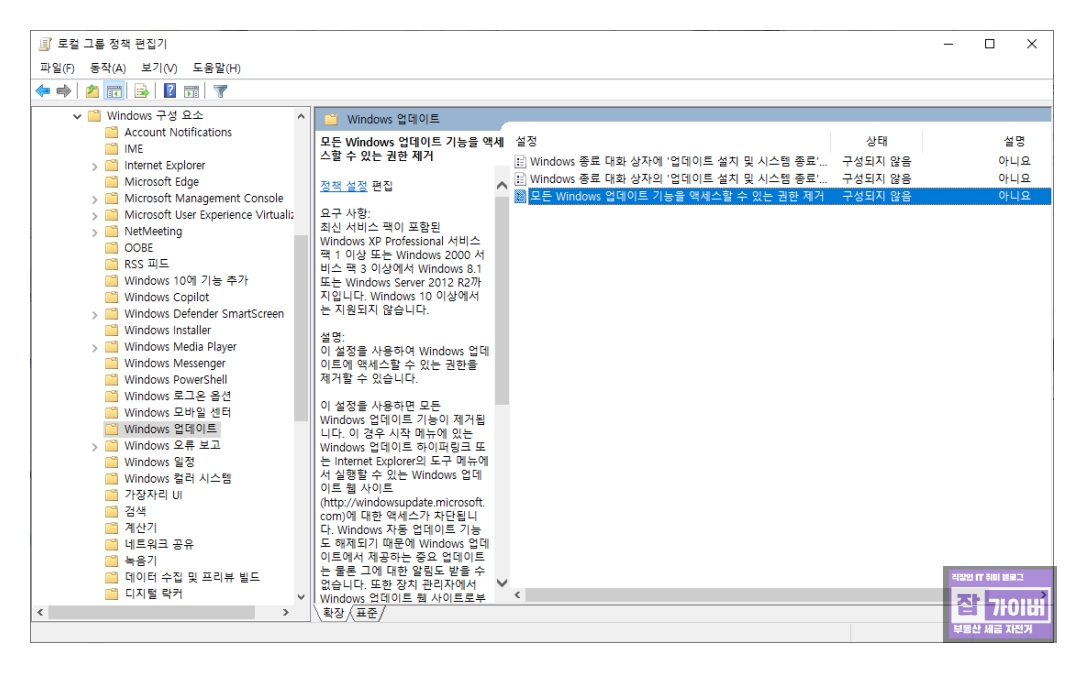1084x673 pixels.
Task: Click the tree pane scroll right arrow
Action: (286, 613)
